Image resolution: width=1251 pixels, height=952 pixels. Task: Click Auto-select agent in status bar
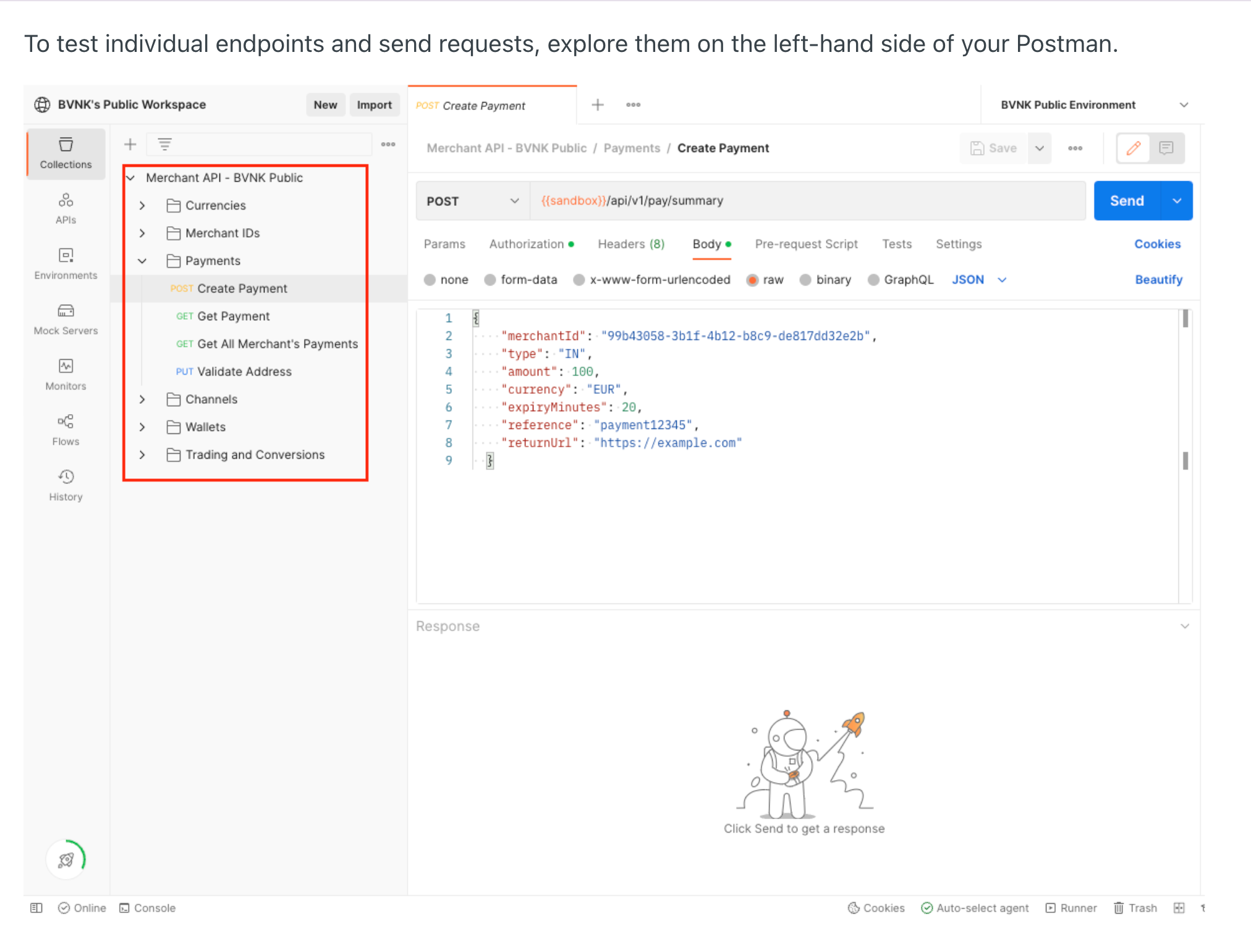pos(975,908)
